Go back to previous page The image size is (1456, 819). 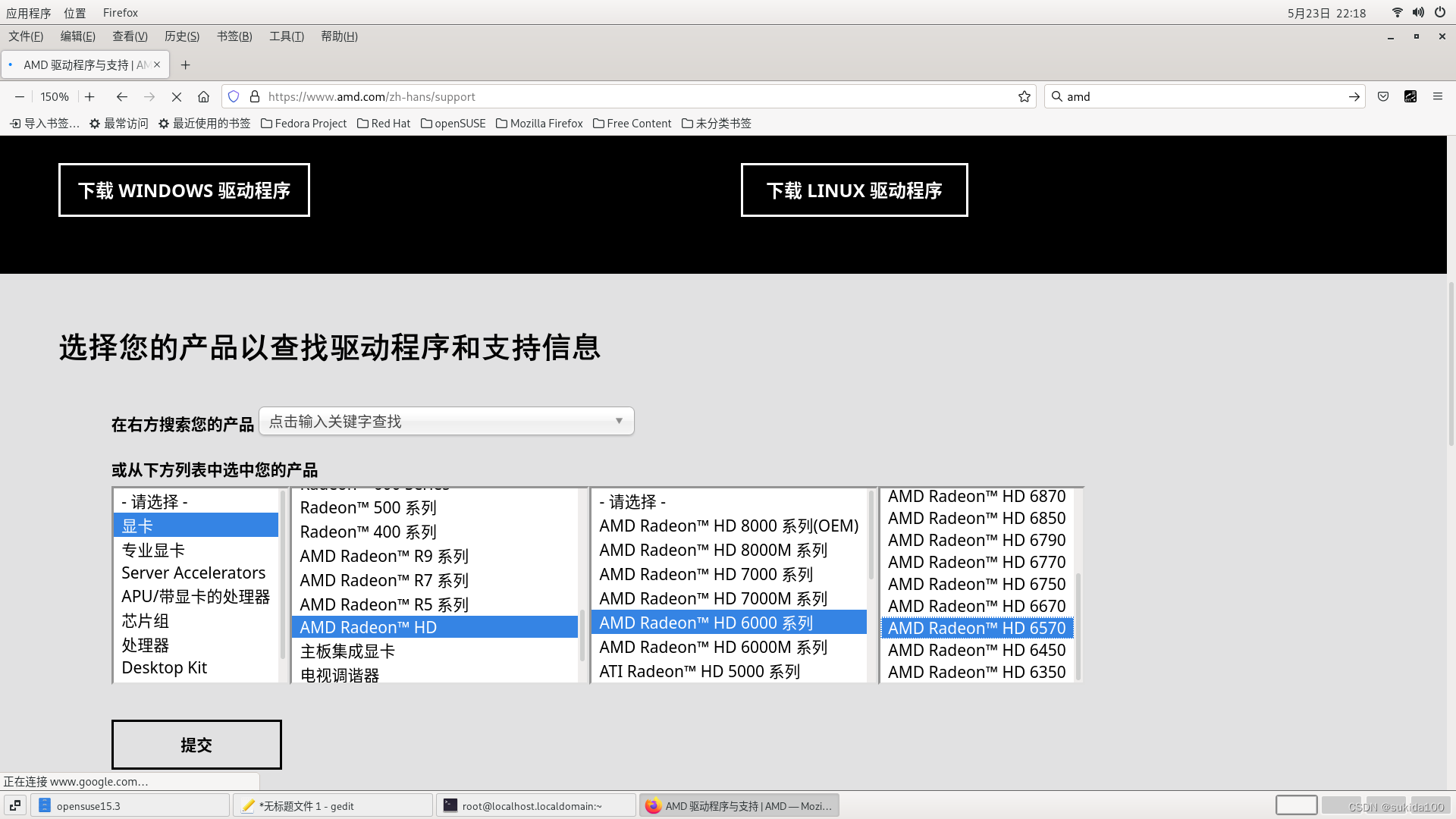(x=121, y=96)
